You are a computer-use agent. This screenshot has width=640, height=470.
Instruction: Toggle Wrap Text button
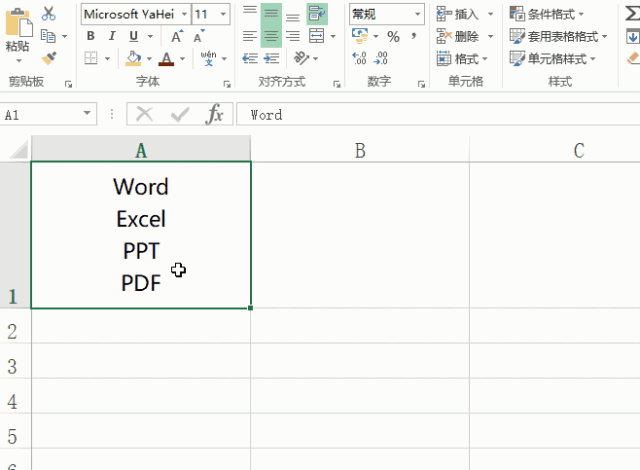(x=317, y=13)
